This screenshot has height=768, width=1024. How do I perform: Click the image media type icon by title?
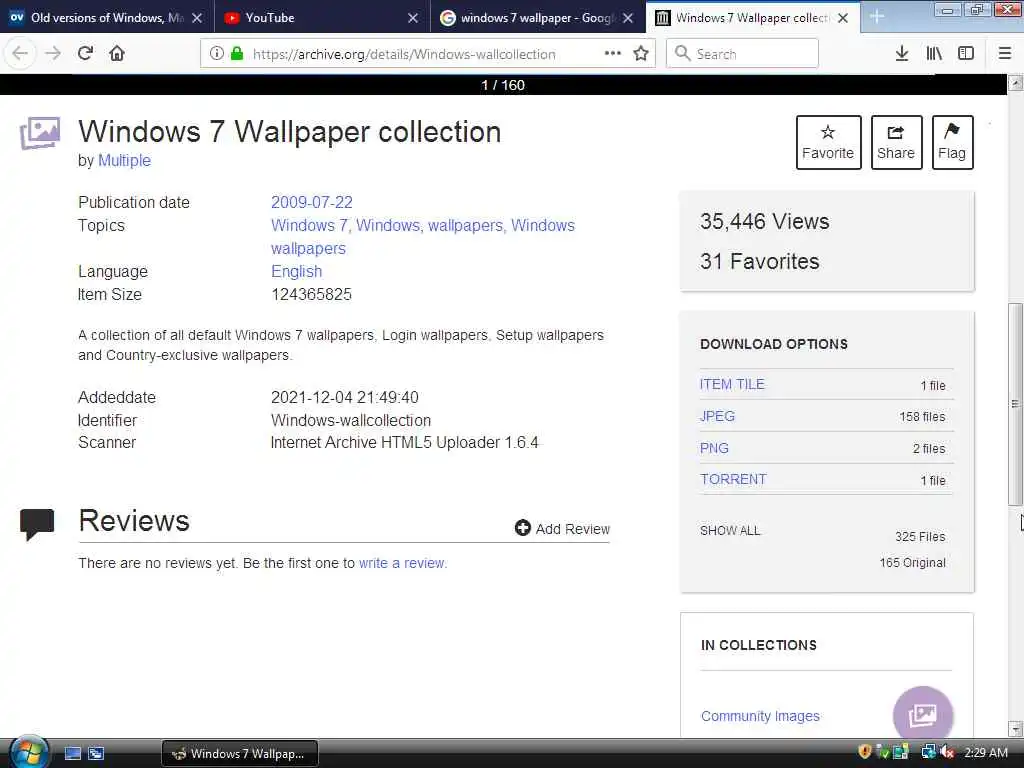[x=40, y=133]
